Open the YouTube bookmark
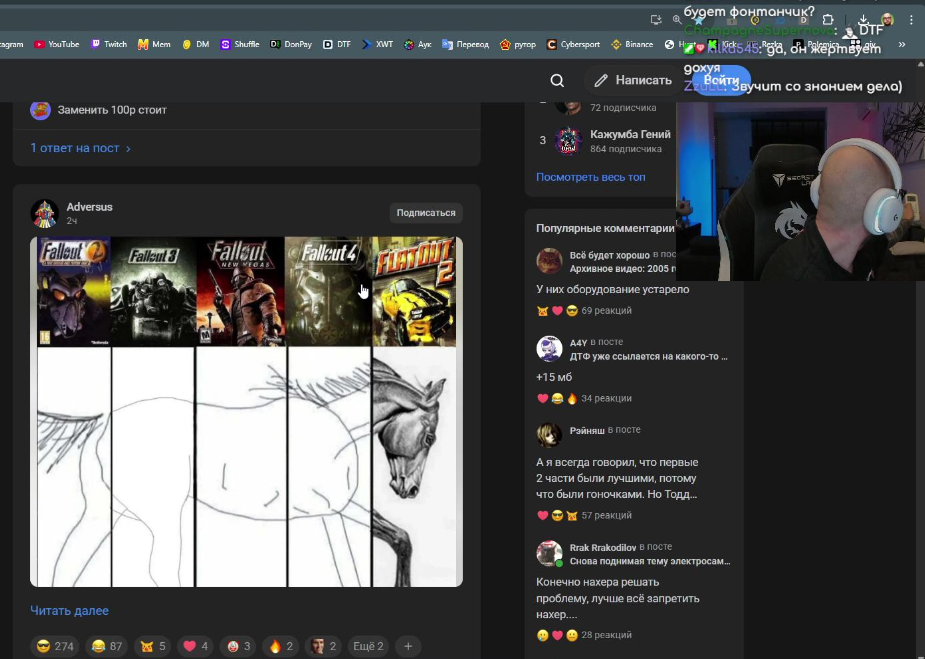 (57, 44)
